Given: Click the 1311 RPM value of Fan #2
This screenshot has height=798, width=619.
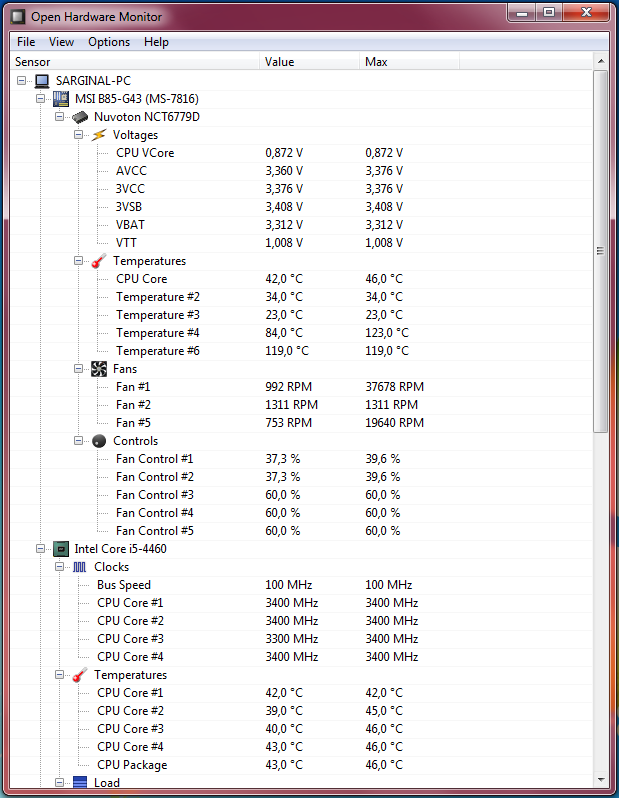Looking at the screenshot, I should point(291,405).
